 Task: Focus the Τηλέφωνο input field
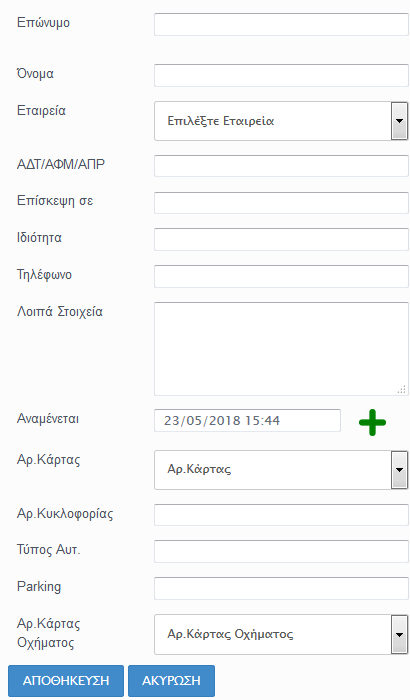281,276
